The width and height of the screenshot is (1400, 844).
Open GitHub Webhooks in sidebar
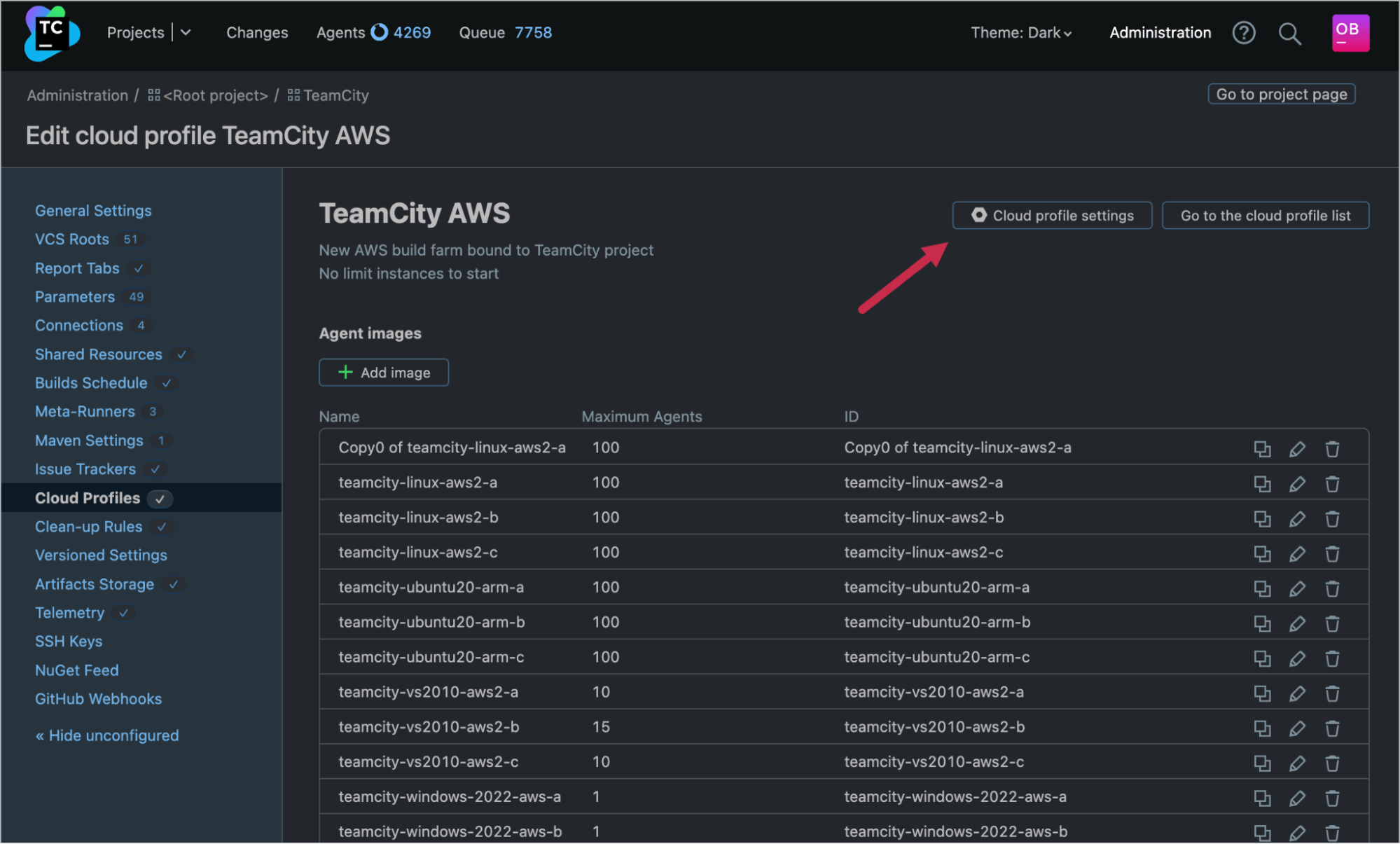tap(99, 699)
